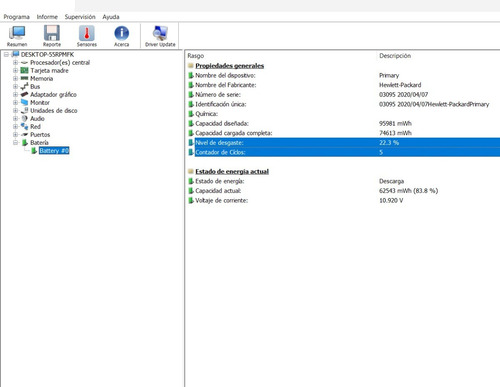This screenshot has width=500, height=387.
Task: Expand the Procesador(es) central node
Action: [x=15, y=62]
